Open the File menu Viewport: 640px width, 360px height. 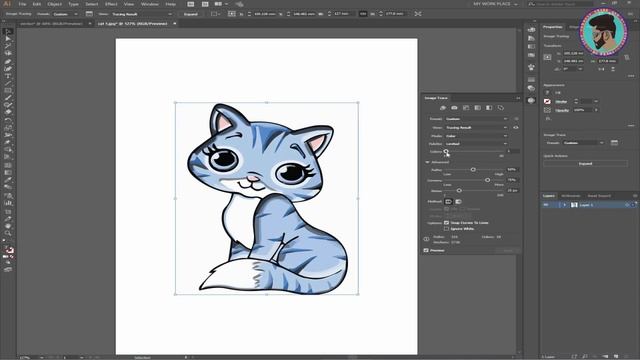click(22, 4)
